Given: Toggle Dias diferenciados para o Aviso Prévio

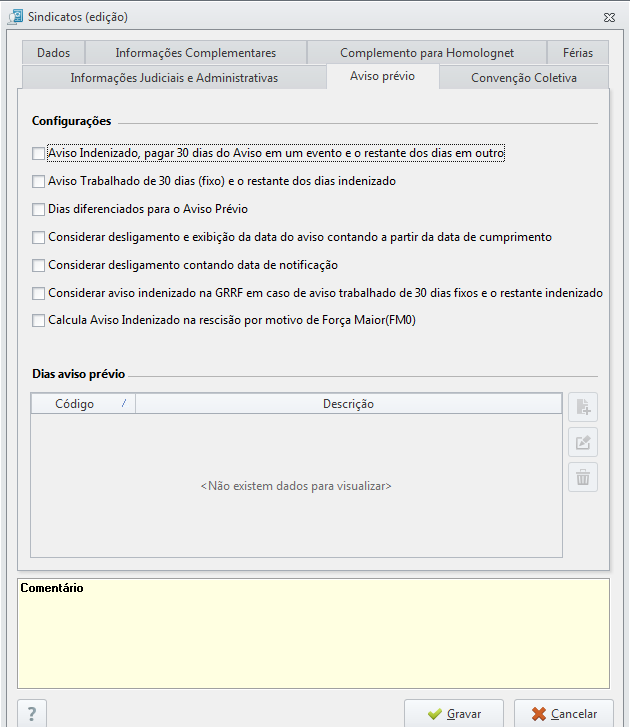Looking at the screenshot, I should pos(38,210).
